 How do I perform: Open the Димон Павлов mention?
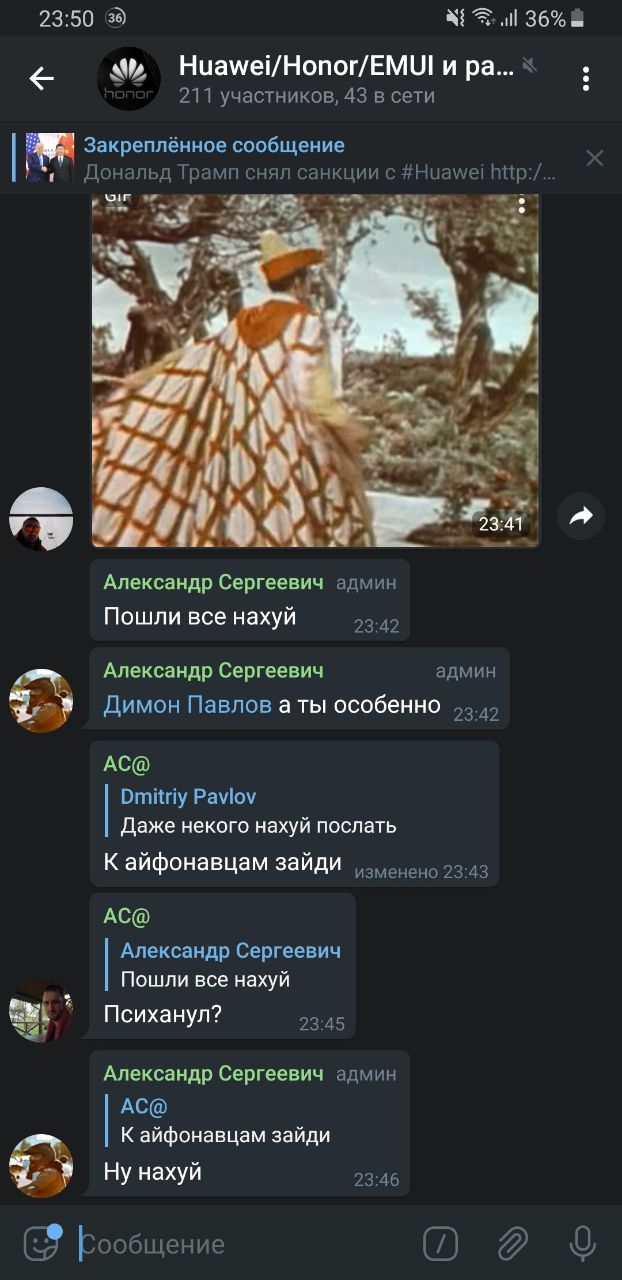tap(187, 705)
